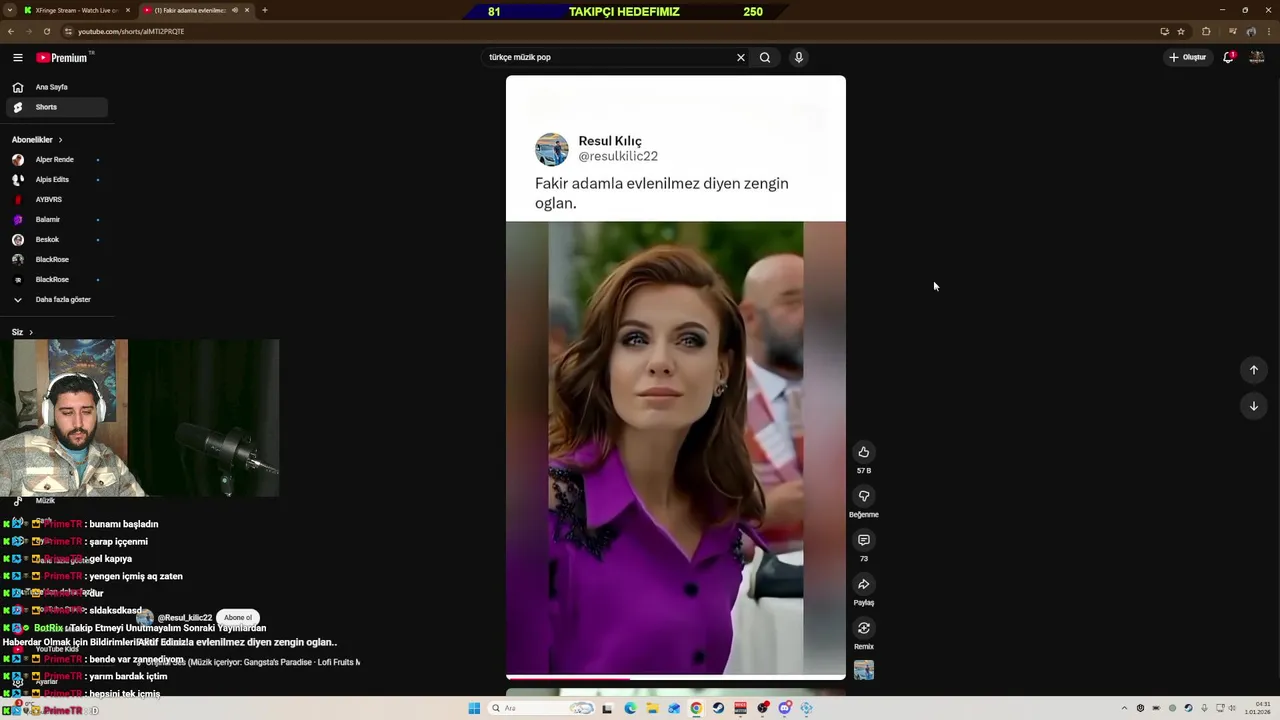Remix this Short
Viewport: 1280px width, 720px height.
click(864, 628)
